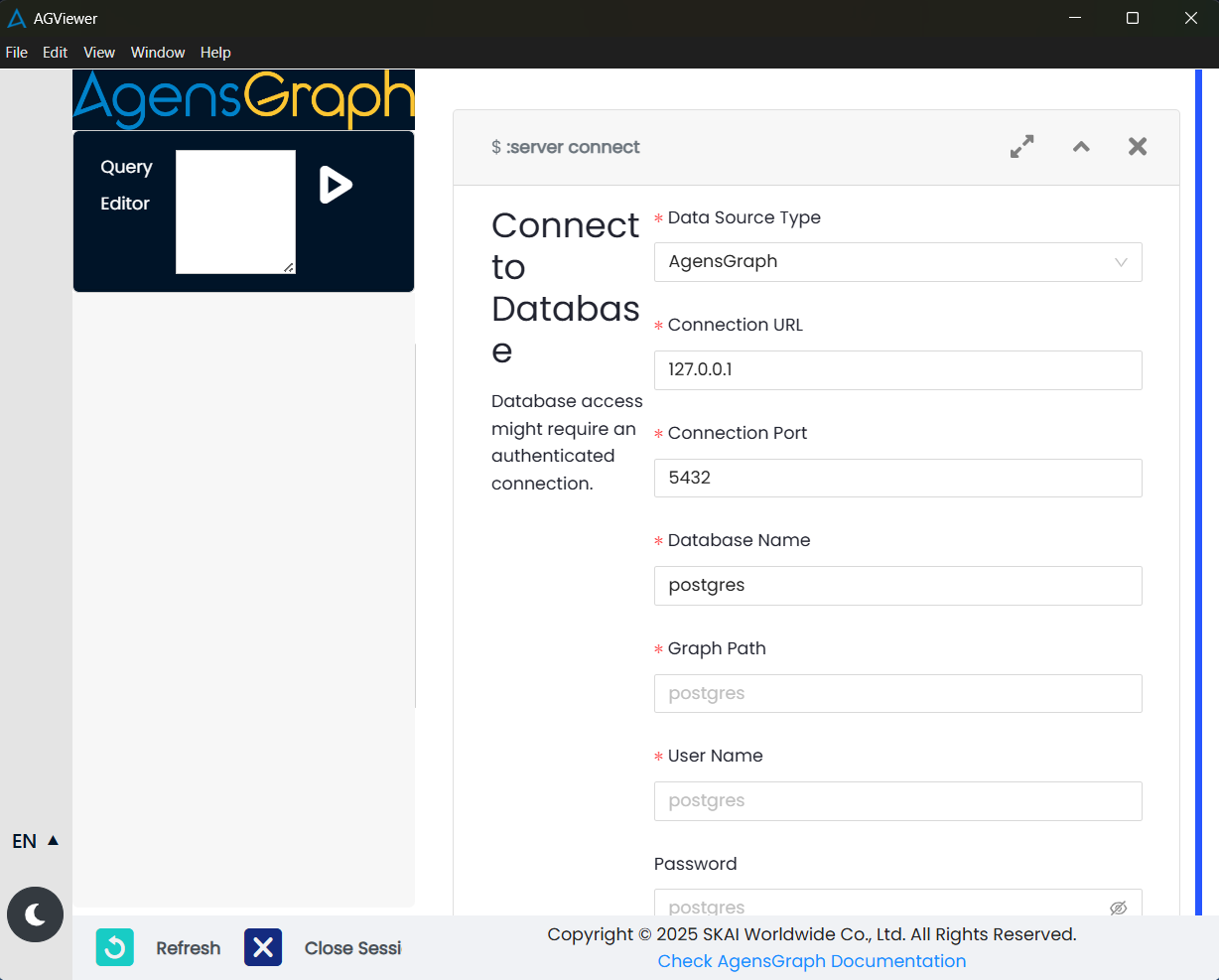Open the Data Source Type dropdown
Screen dimensions: 1219x980
[x=898, y=262]
